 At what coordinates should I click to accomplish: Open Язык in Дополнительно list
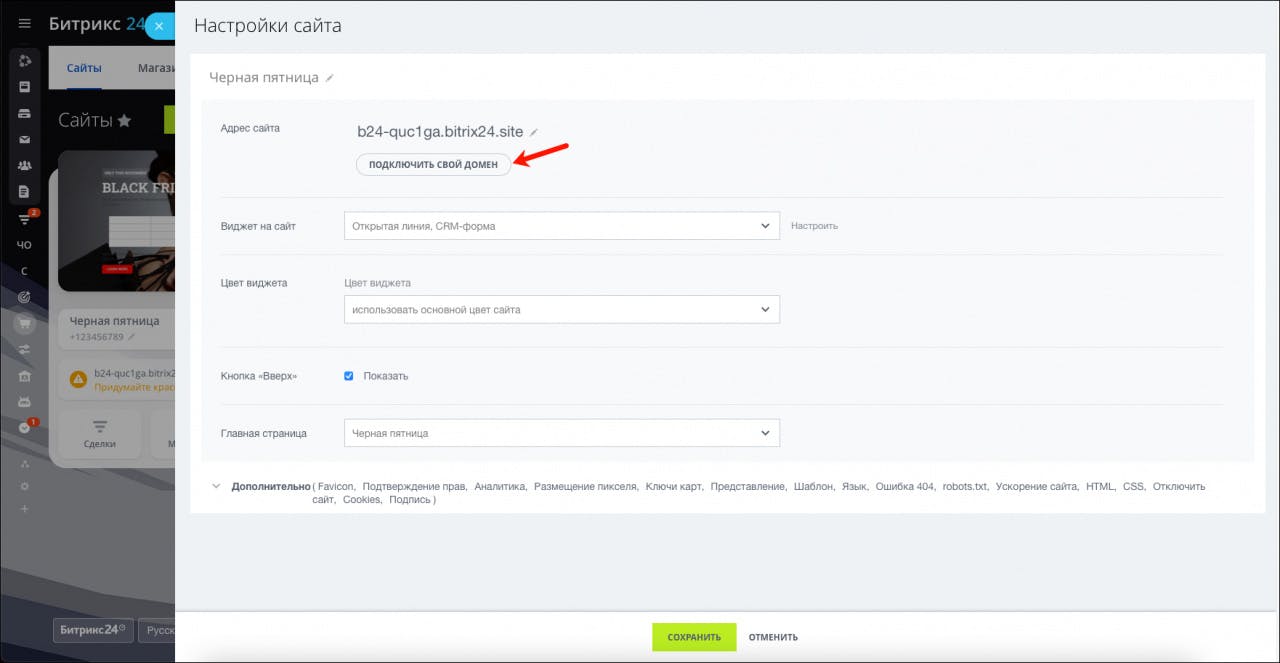point(856,487)
